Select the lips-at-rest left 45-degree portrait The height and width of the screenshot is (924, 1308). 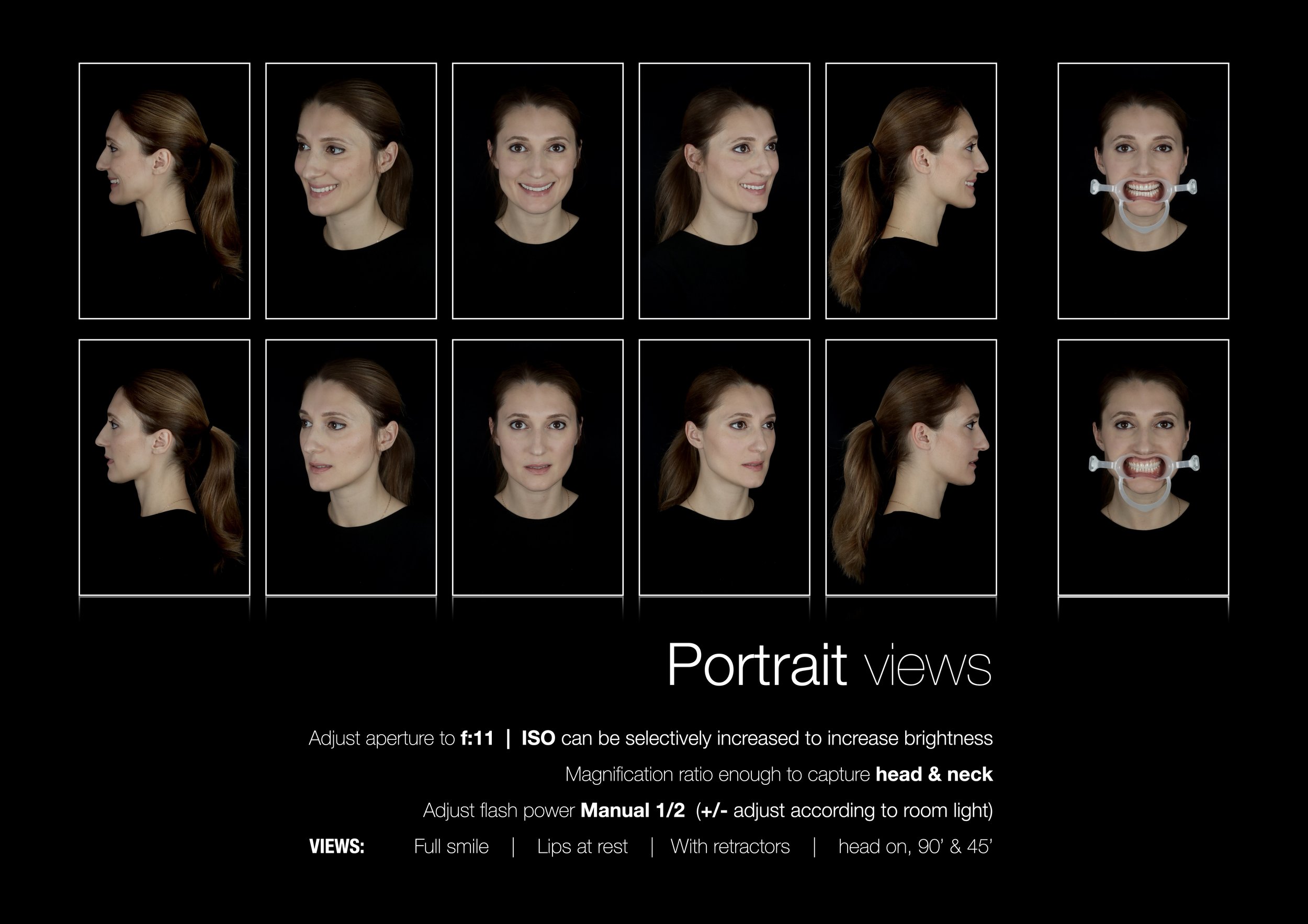(x=351, y=467)
